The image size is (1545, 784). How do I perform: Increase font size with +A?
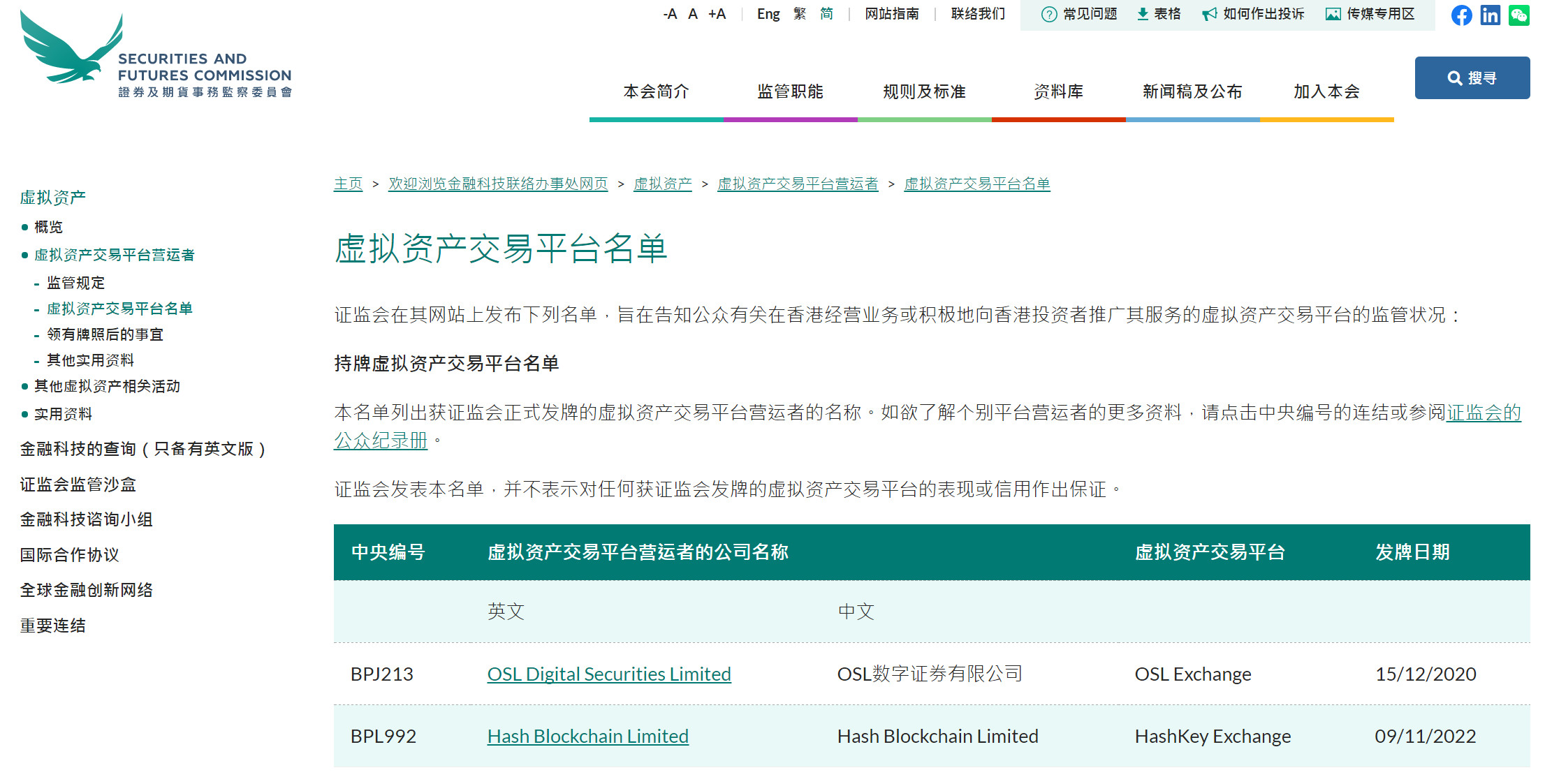click(x=717, y=14)
